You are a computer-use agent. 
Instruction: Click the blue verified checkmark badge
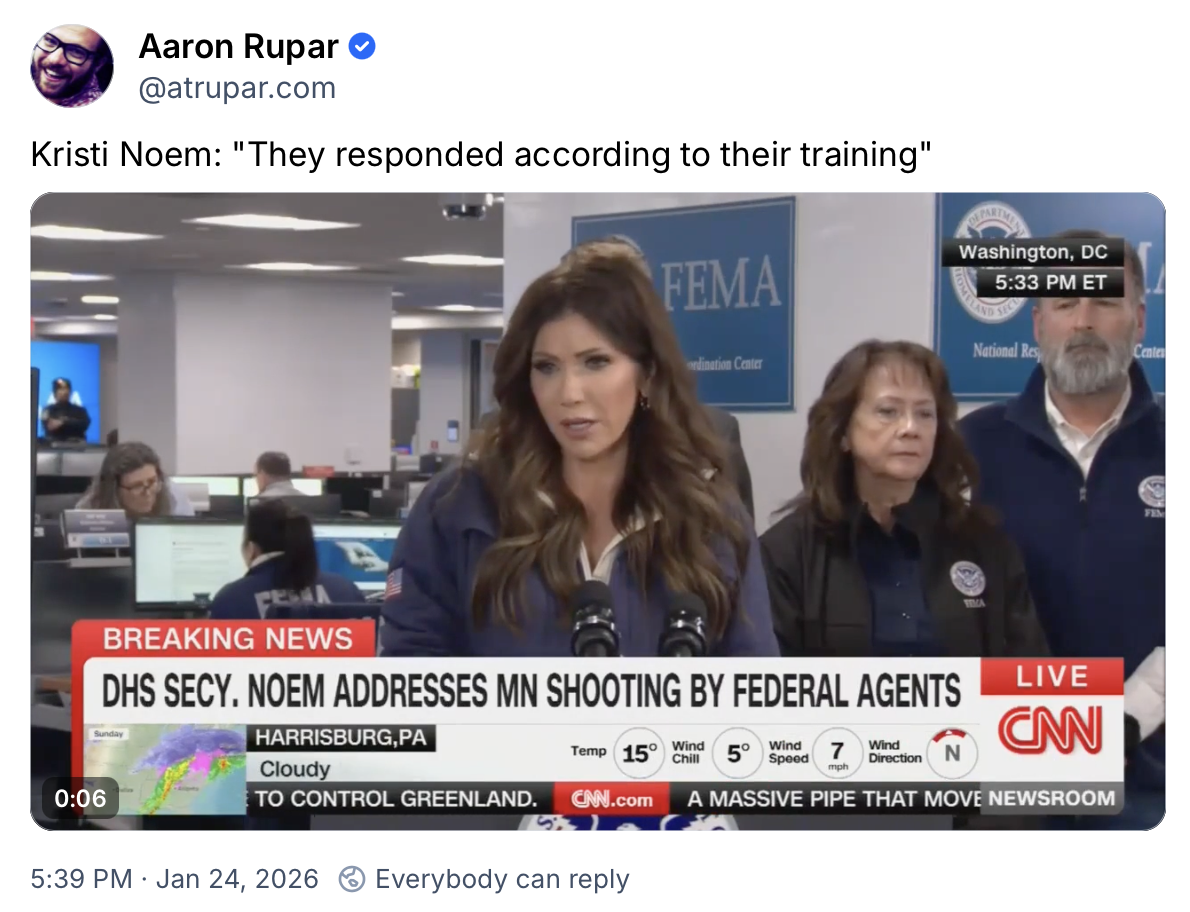pyautogui.click(x=362, y=47)
